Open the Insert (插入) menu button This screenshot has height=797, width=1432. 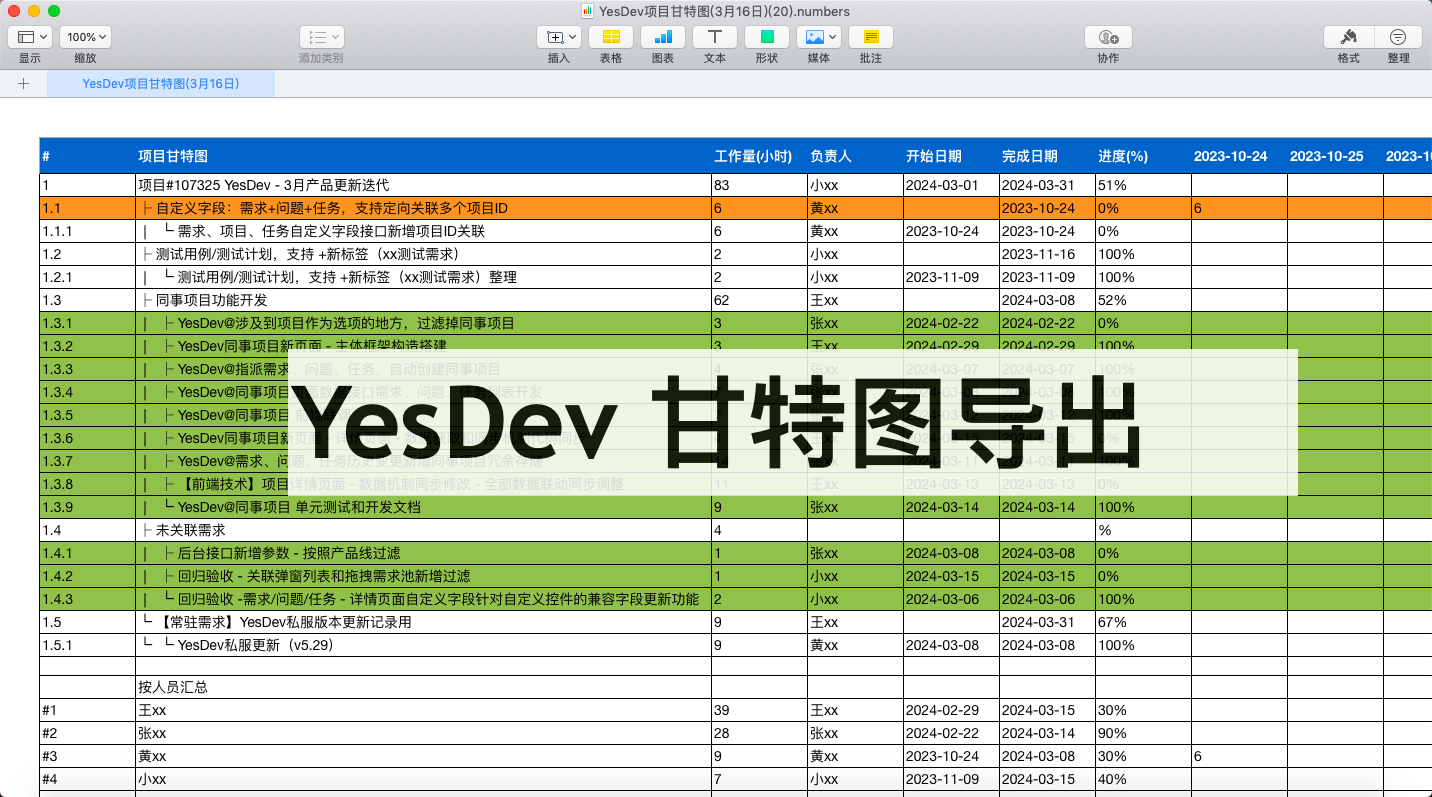click(x=559, y=37)
